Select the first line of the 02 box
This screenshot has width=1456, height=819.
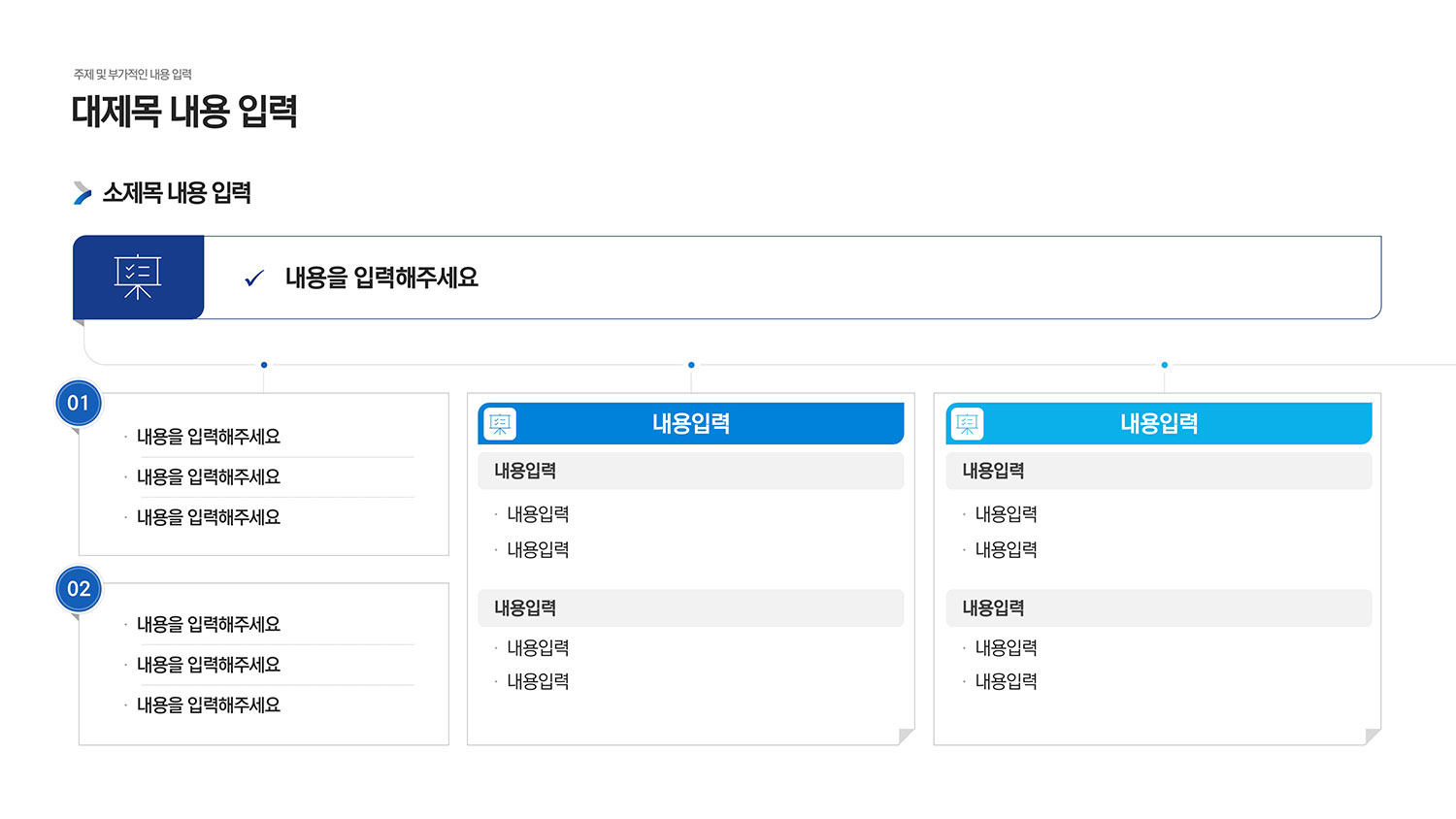(209, 625)
